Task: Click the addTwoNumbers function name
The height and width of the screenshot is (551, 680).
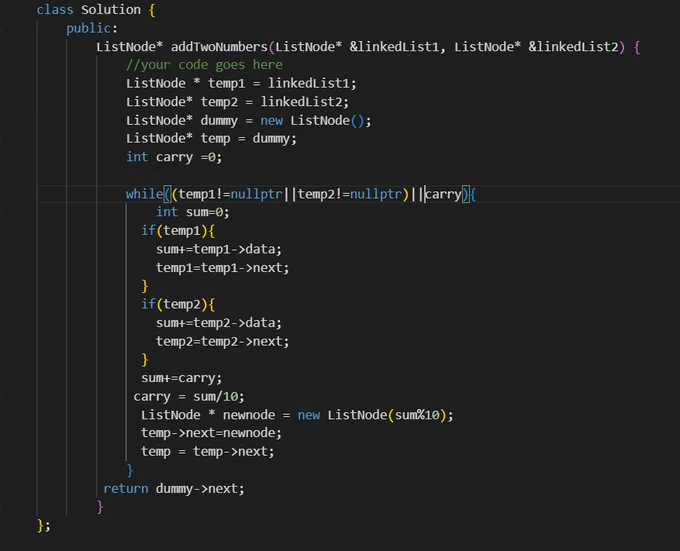Action: pos(219,46)
